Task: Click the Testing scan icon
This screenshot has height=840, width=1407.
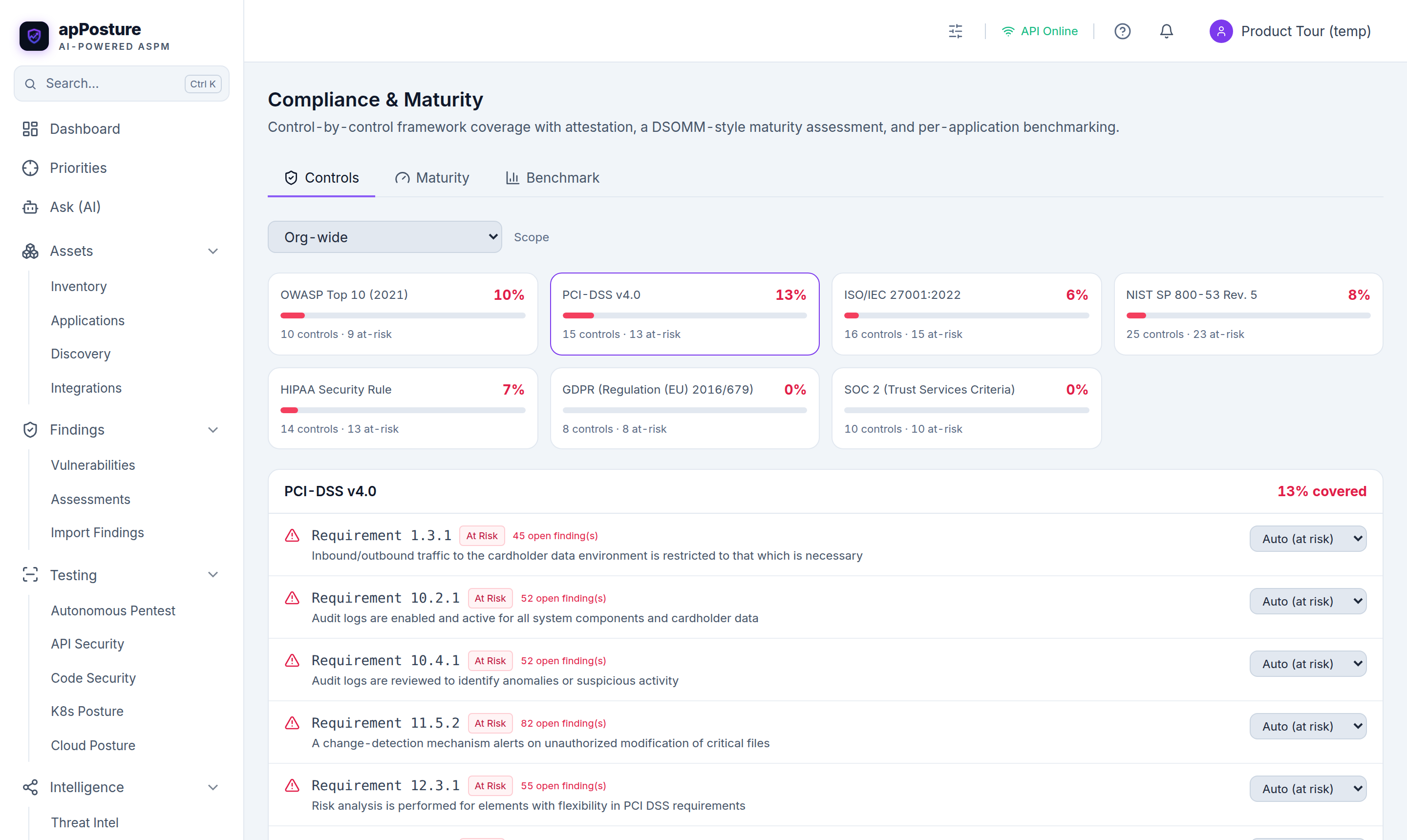Action: 30,574
